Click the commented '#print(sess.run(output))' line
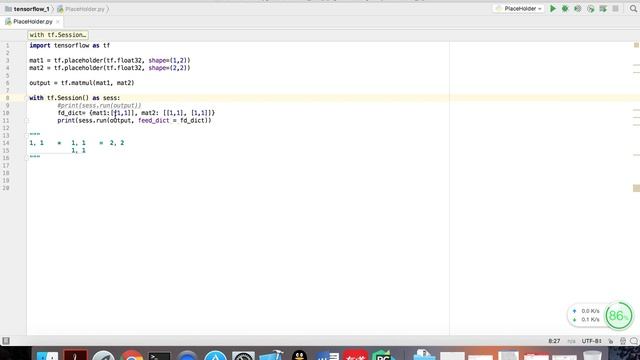 click(99, 105)
